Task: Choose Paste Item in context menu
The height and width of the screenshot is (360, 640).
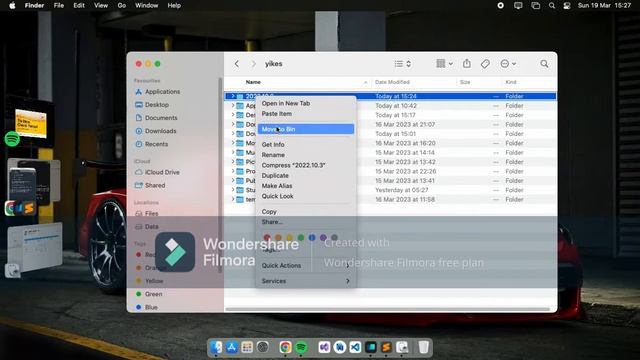Action: (x=306, y=114)
